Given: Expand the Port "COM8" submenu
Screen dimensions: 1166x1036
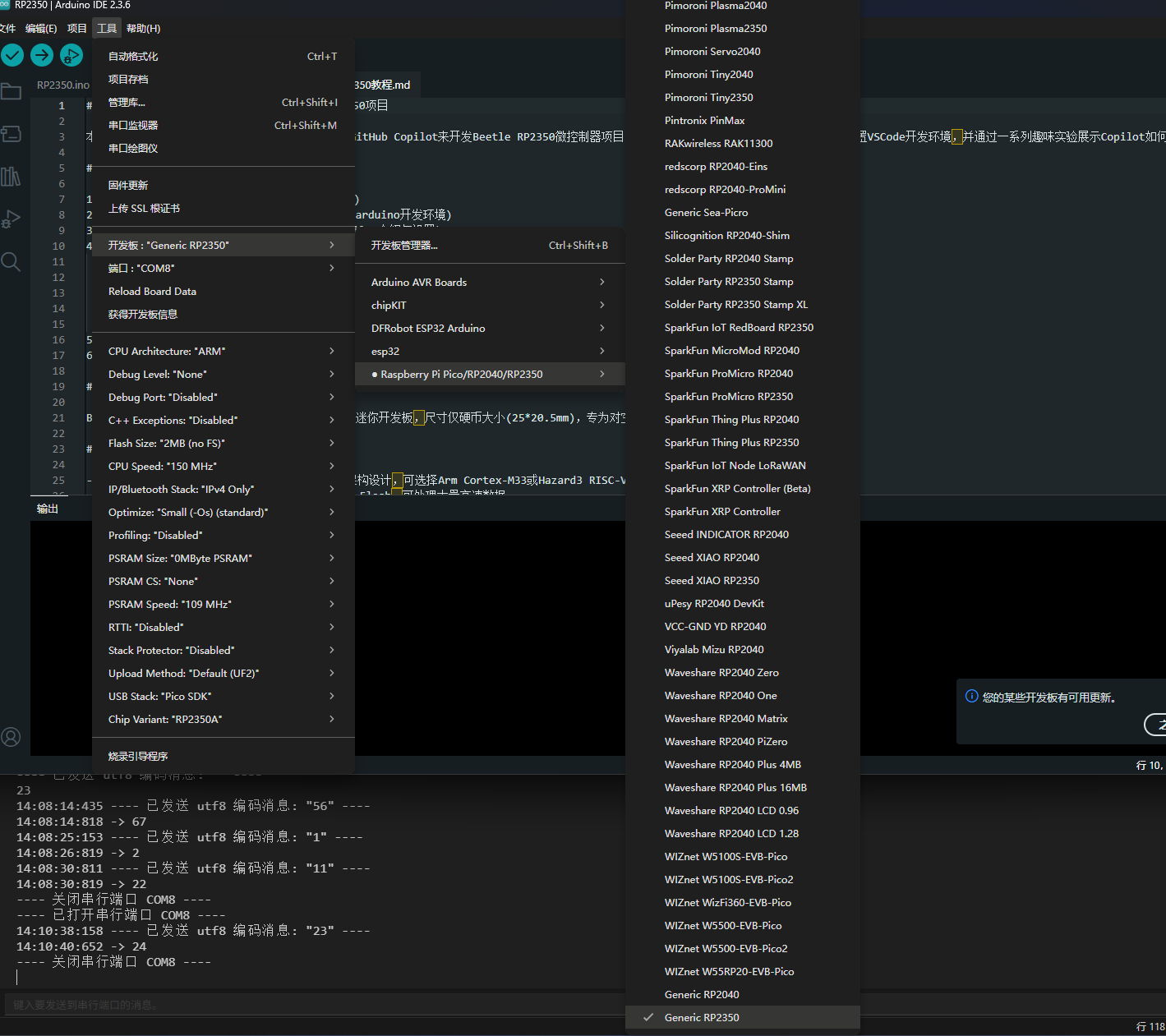Looking at the screenshot, I should click(x=224, y=268).
